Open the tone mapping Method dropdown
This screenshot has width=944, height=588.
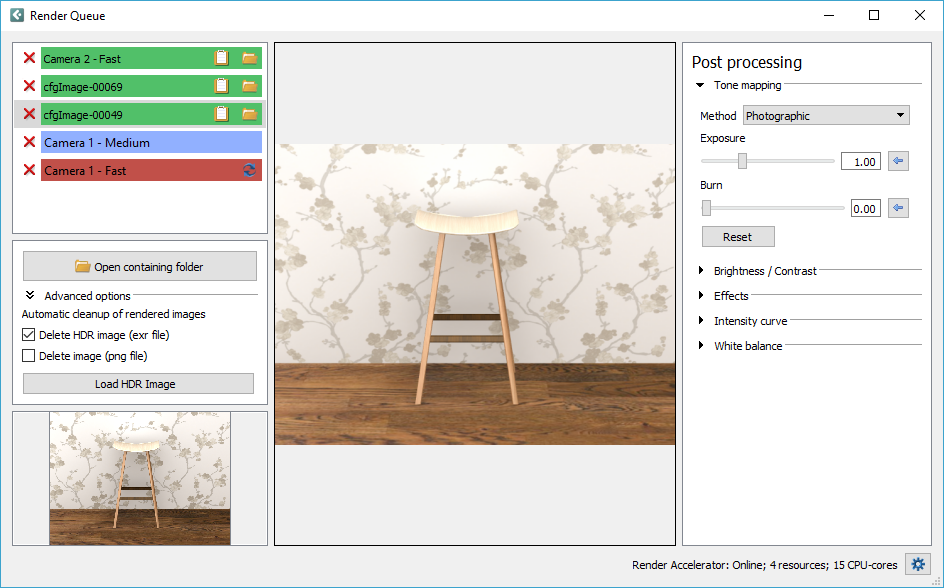pos(826,116)
